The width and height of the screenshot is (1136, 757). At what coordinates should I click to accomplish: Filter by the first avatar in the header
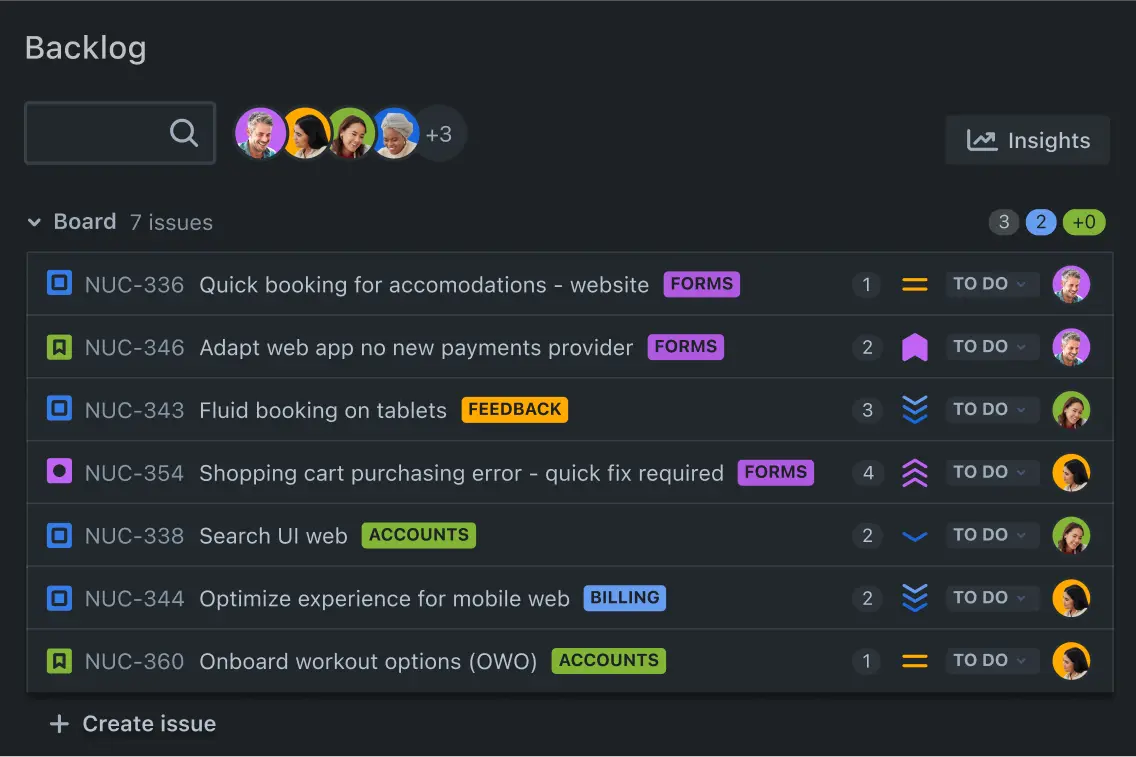pos(260,134)
